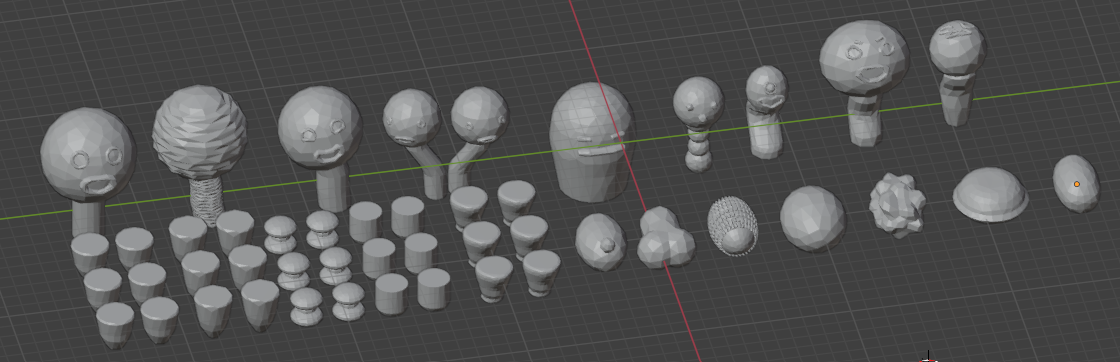Select the half-dome object
This screenshot has width=1120, height=362.
(x=990, y=194)
